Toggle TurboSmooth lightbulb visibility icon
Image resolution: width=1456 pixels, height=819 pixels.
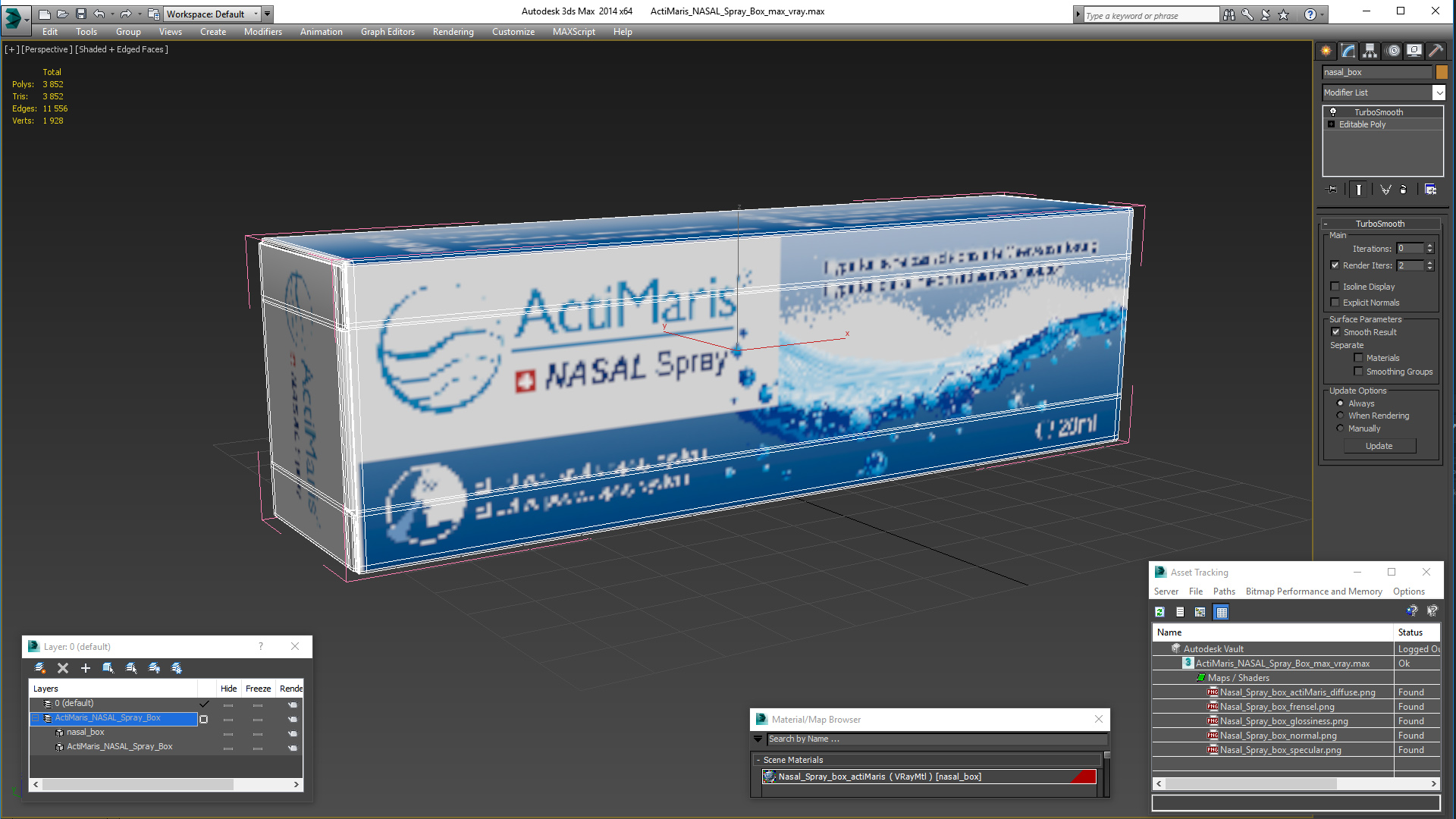1333,112
